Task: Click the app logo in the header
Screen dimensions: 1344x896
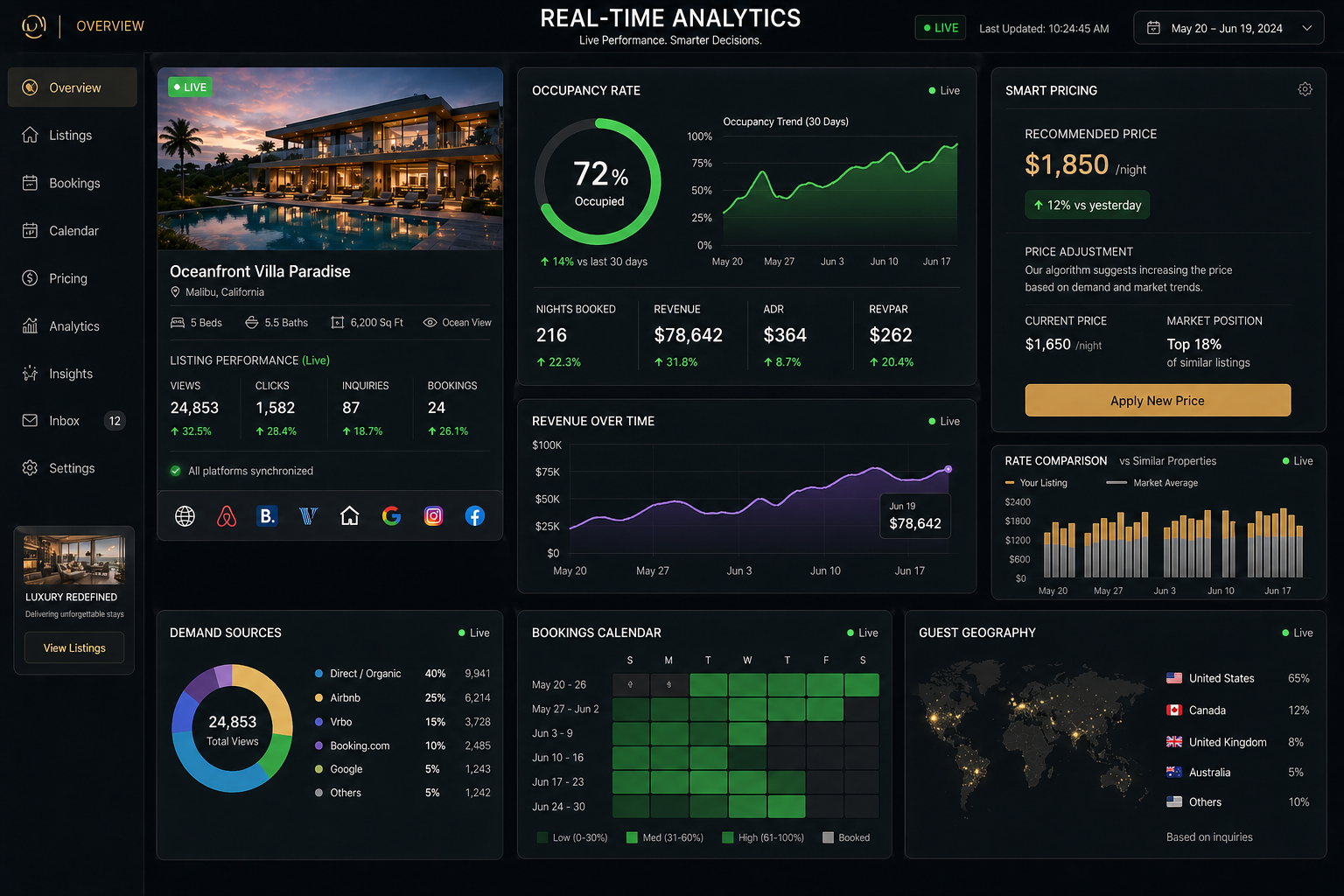Action: point(33,26)
